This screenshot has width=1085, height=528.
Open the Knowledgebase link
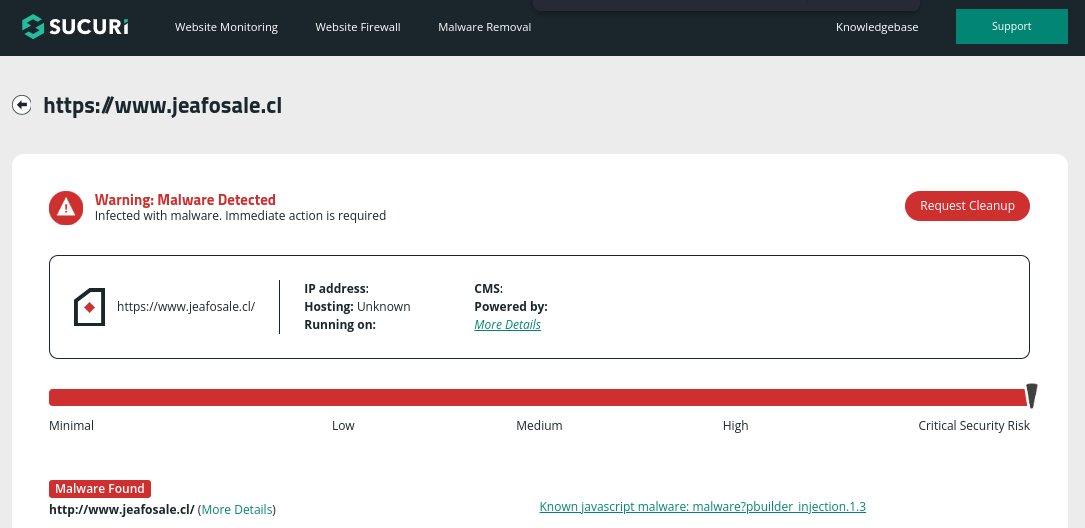tap(877, 27)
